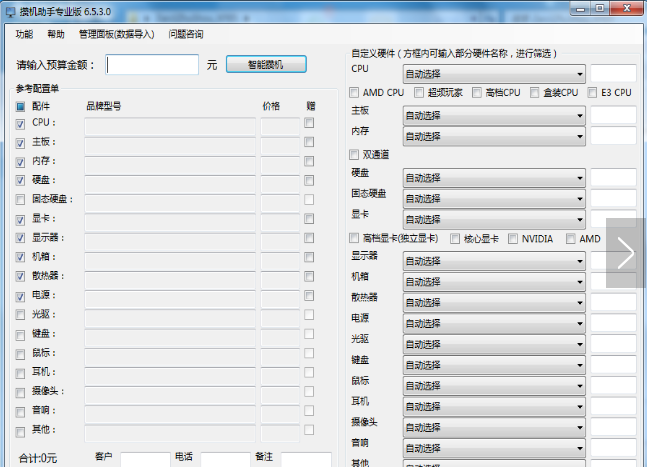This screenshot has height=467, width=647.
Task: Check the 盒装CPU checkbox
Action: point(534,92)
